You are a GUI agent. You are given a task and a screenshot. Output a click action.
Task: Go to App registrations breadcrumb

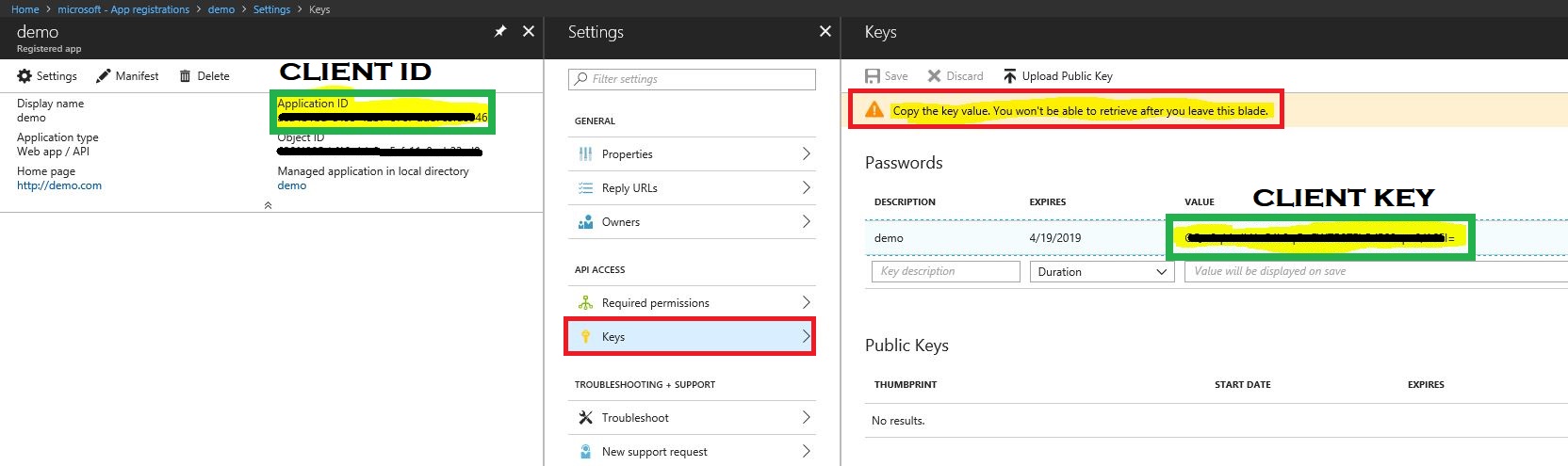coord(123,9)
